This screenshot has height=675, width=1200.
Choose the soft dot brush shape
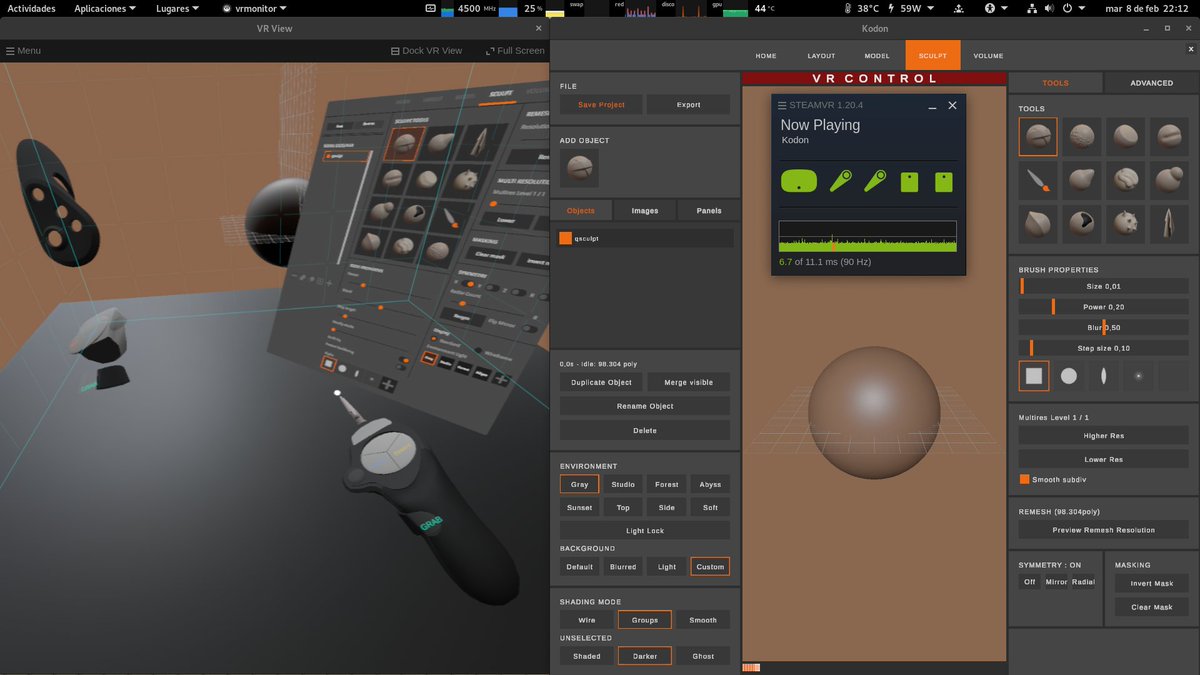(x=1138, y=376)
